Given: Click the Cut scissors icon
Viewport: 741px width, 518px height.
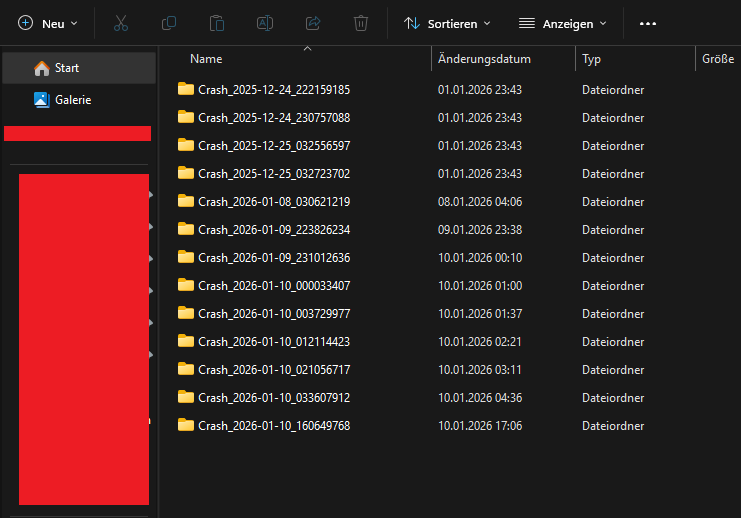Looking at the screenshot, I should click(121, 23).
